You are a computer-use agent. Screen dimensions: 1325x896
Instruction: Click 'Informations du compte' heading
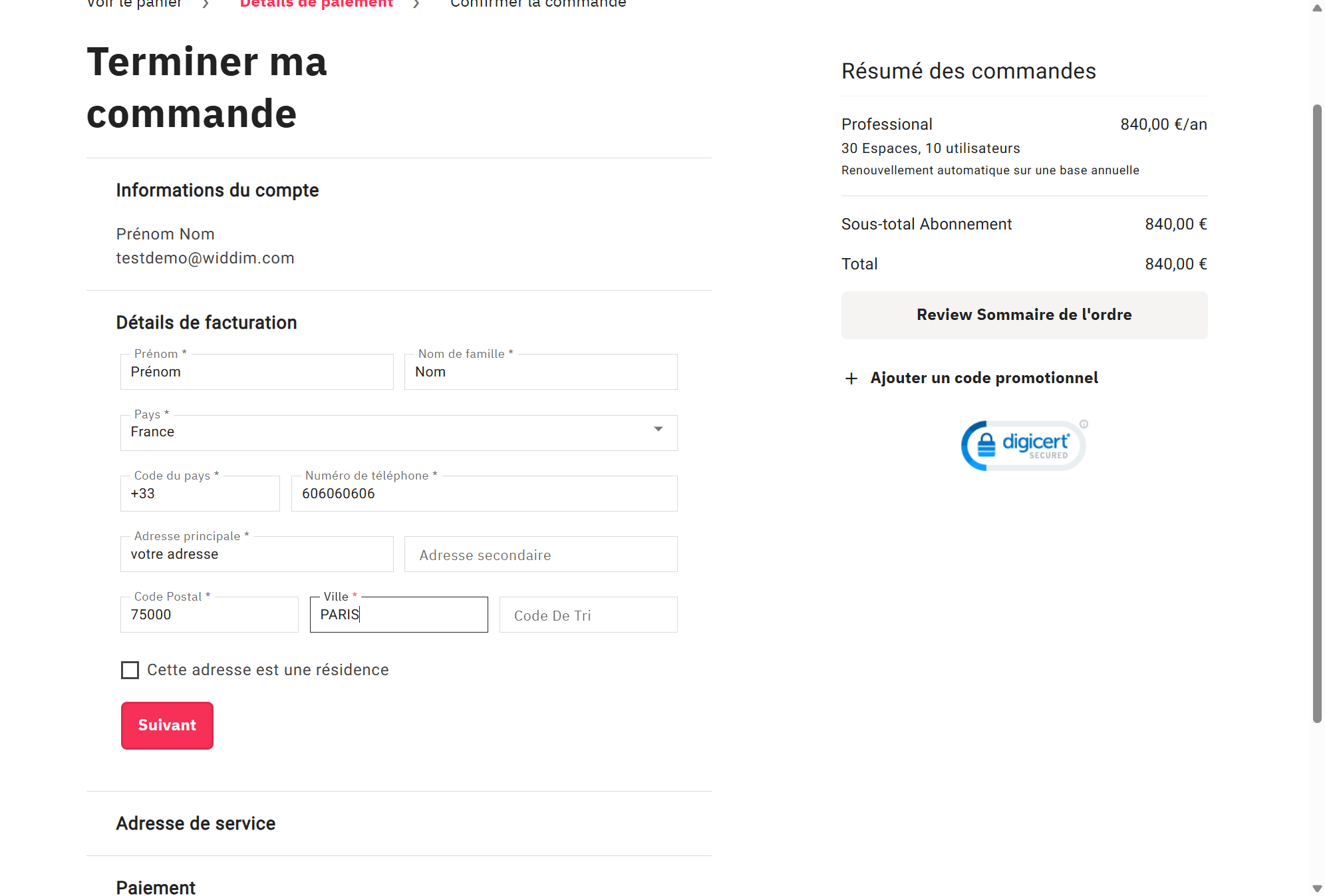click(217, 190)
